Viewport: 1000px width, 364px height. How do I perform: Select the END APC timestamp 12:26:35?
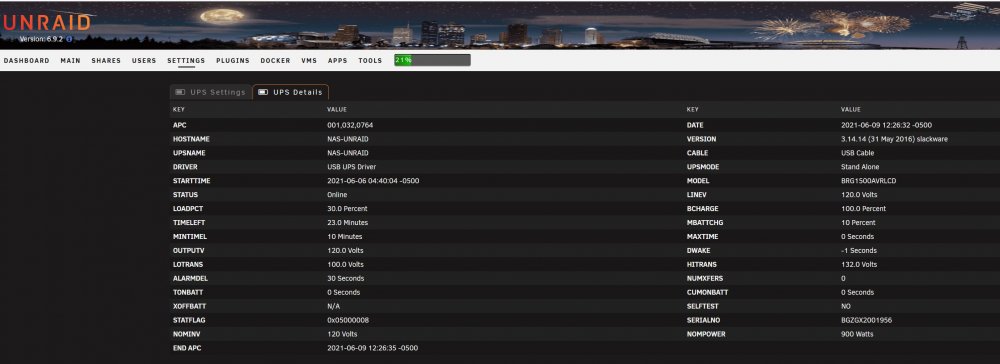[372, 348]
